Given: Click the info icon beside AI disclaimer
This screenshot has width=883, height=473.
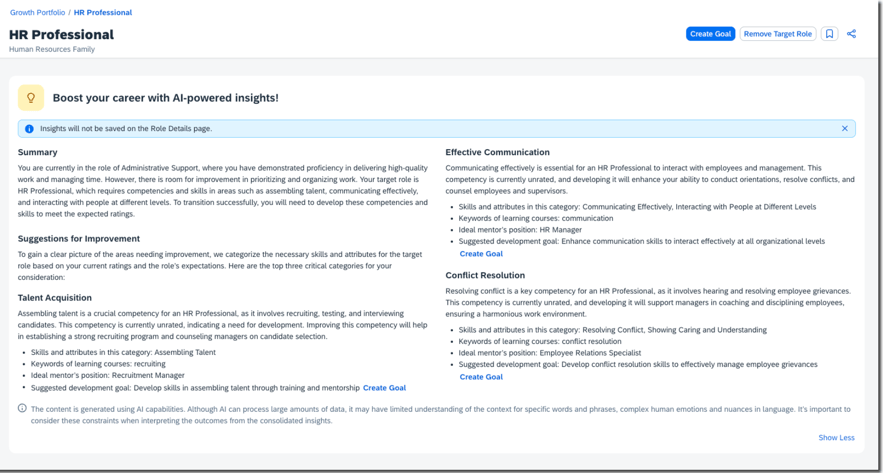Looking at the screenshot, I should pyautogui.click(x=23, y=408).
